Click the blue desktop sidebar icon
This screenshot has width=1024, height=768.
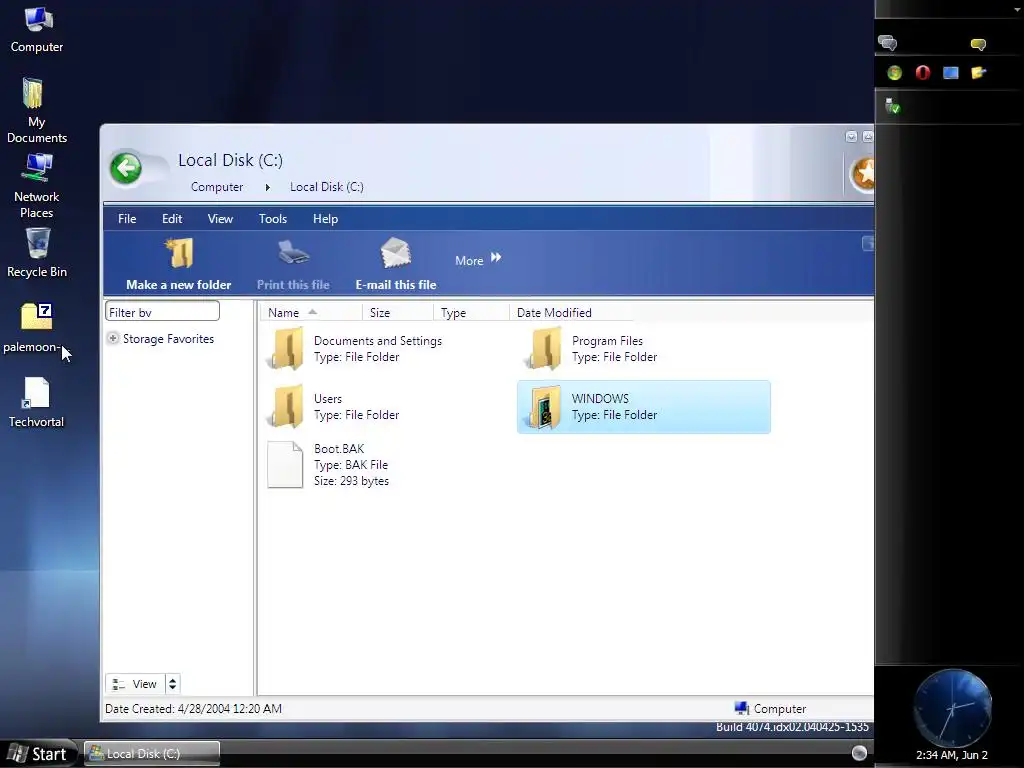950,72
